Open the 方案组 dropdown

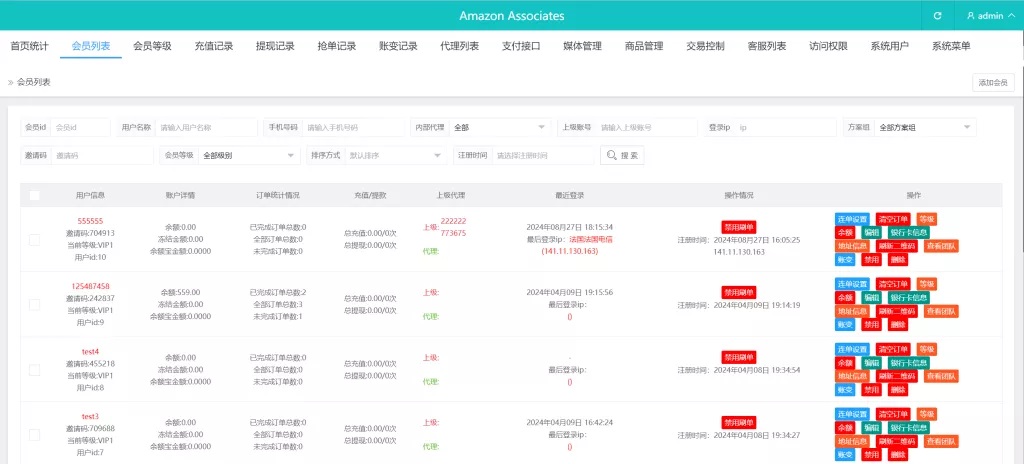pyautogui.click(x=910, y=128)
